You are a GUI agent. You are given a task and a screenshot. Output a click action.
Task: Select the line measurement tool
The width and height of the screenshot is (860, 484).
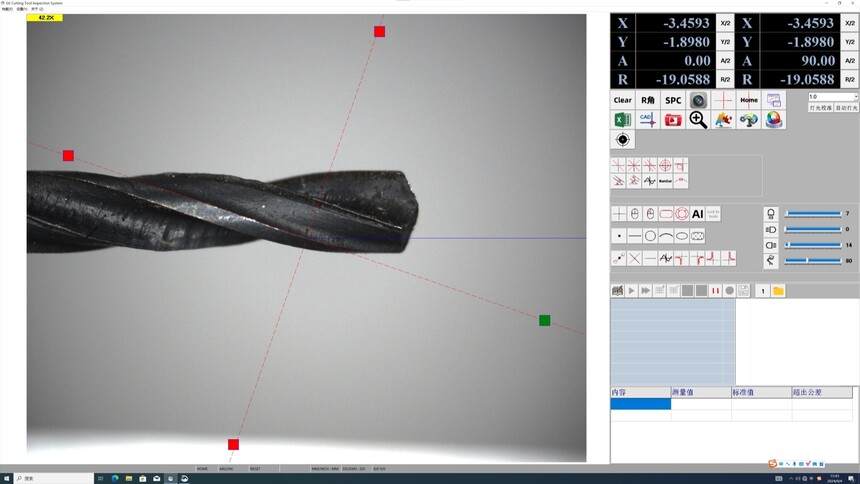[635, 236]
